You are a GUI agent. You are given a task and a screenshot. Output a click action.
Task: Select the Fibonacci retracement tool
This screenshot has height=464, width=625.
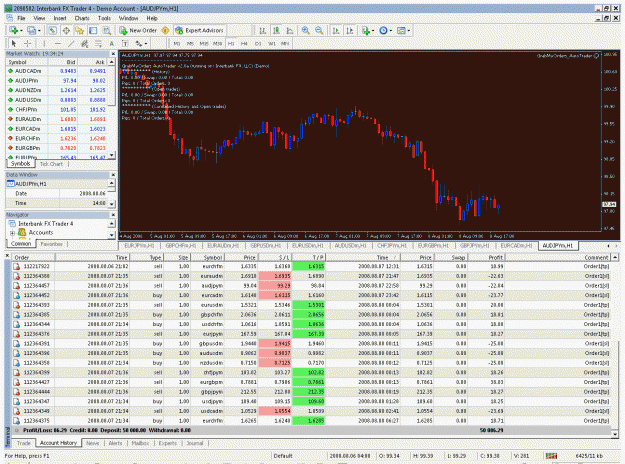(98, 43)
